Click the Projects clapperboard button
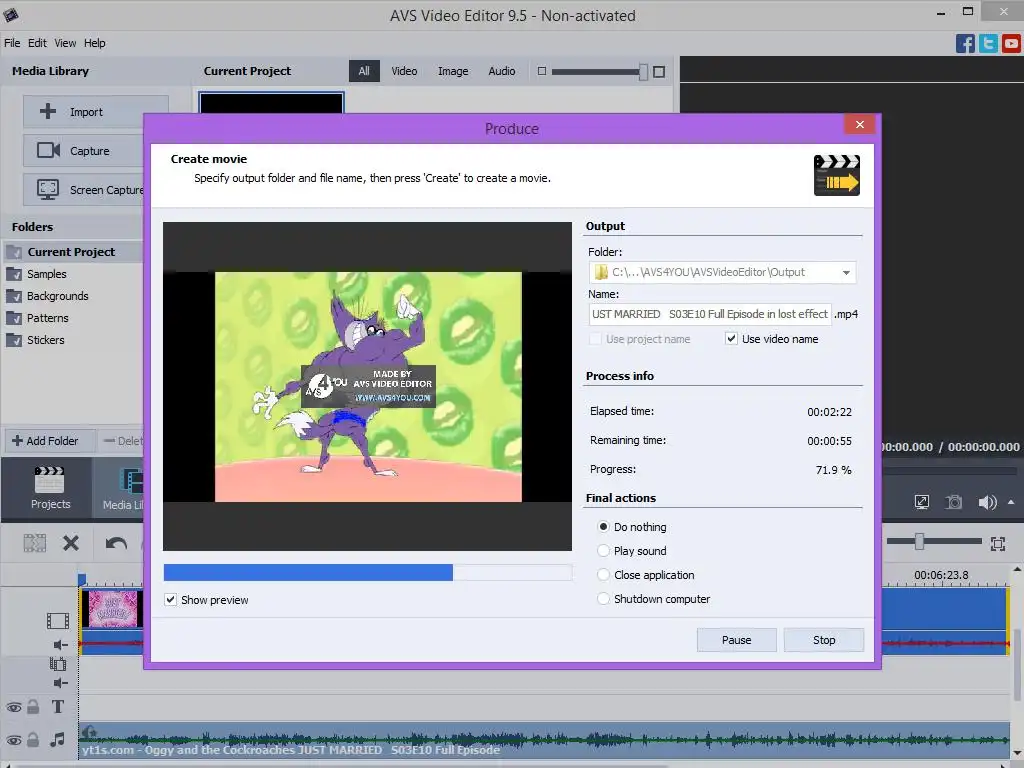Image resolution: width=1024 pixels, height=768 pixels. point(50,487)
